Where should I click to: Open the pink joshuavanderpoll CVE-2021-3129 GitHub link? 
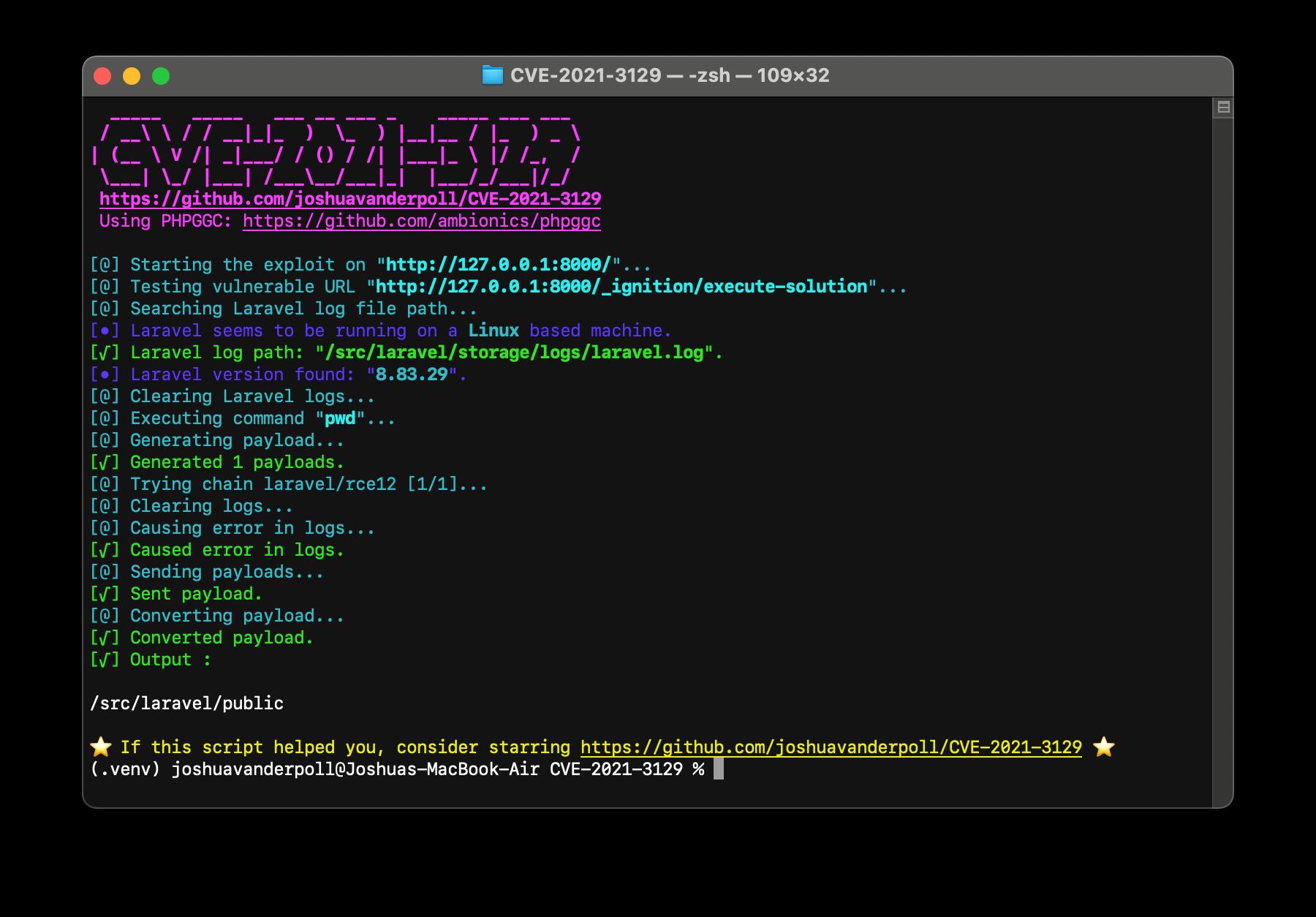(x=350, y=199)
